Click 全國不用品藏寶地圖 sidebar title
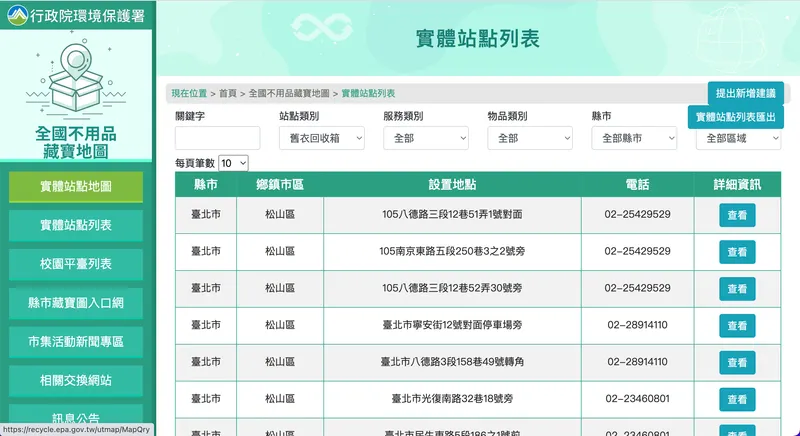 76,142
